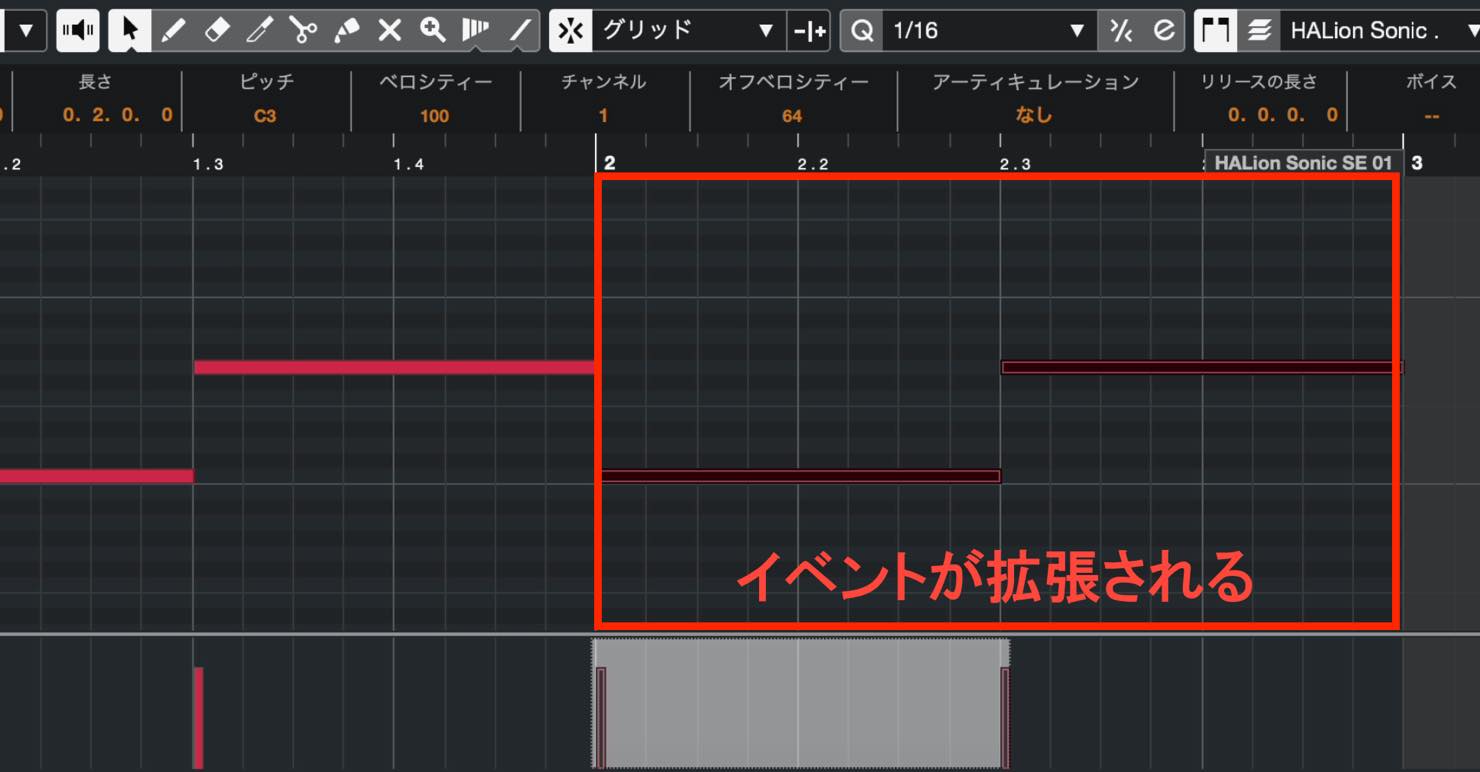1480x772 pixels.
Task: Open the cut-off dropdown arrow at the toolbar's left end
Action: pyautogui.click(x=25, y=30)
